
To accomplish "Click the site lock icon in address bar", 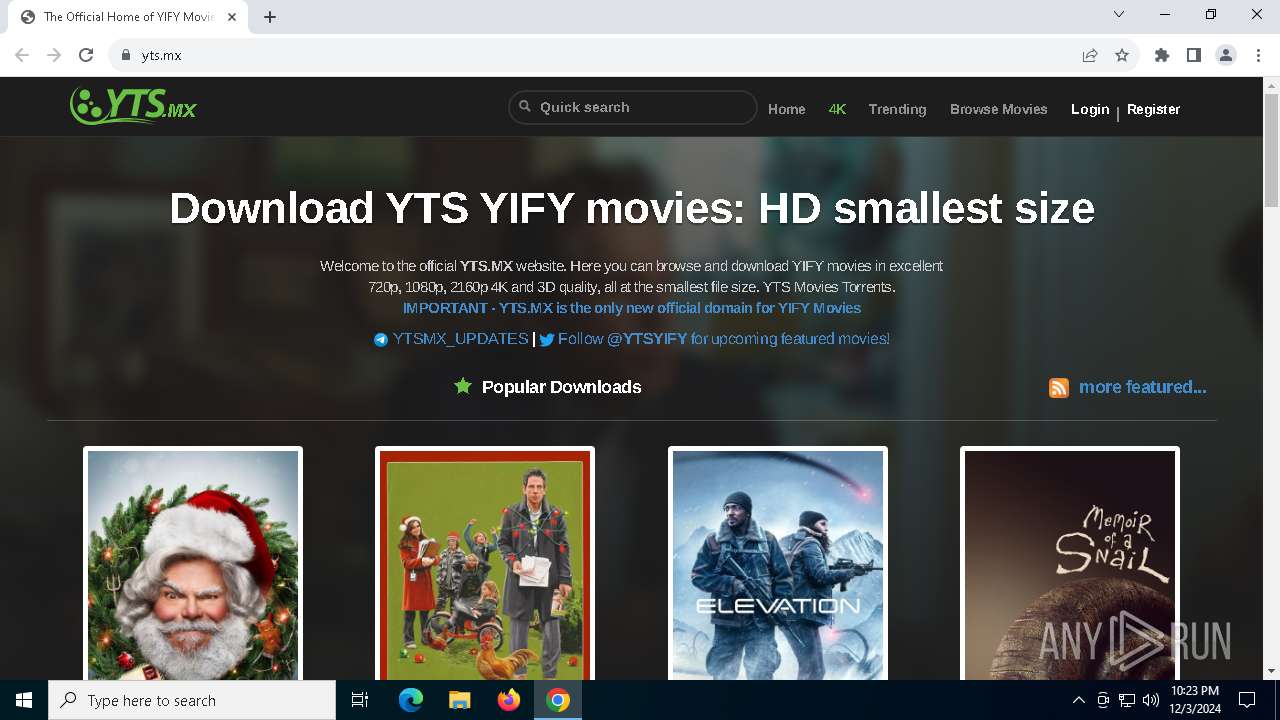I will point(126,55).
